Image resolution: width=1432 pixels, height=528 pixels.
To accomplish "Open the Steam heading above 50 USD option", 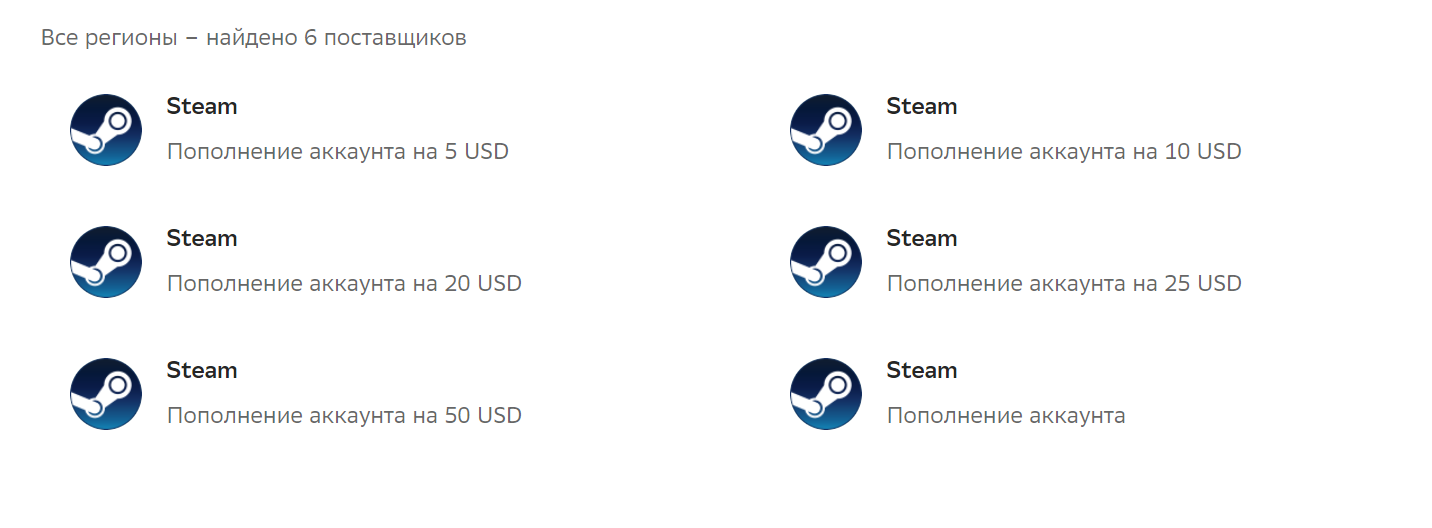I will tap(201, 370).
